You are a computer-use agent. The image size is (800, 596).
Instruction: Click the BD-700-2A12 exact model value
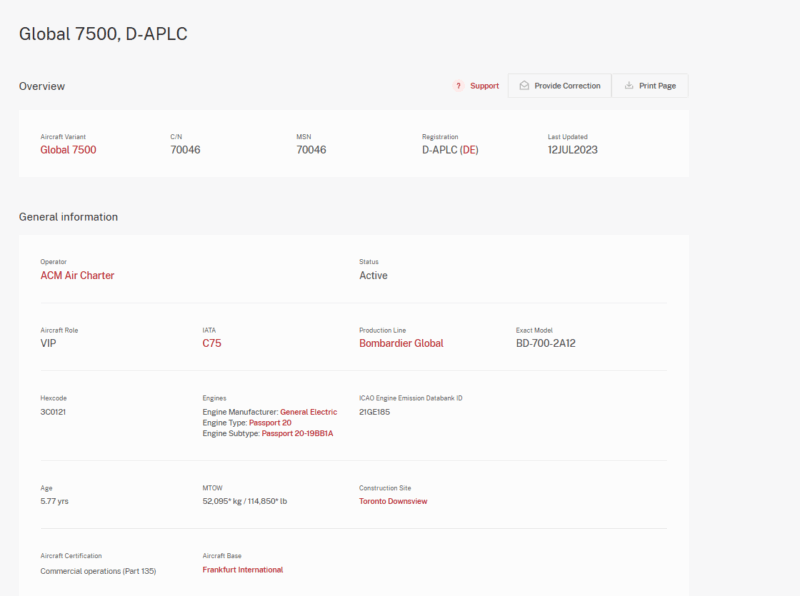[x=548, y=343]
